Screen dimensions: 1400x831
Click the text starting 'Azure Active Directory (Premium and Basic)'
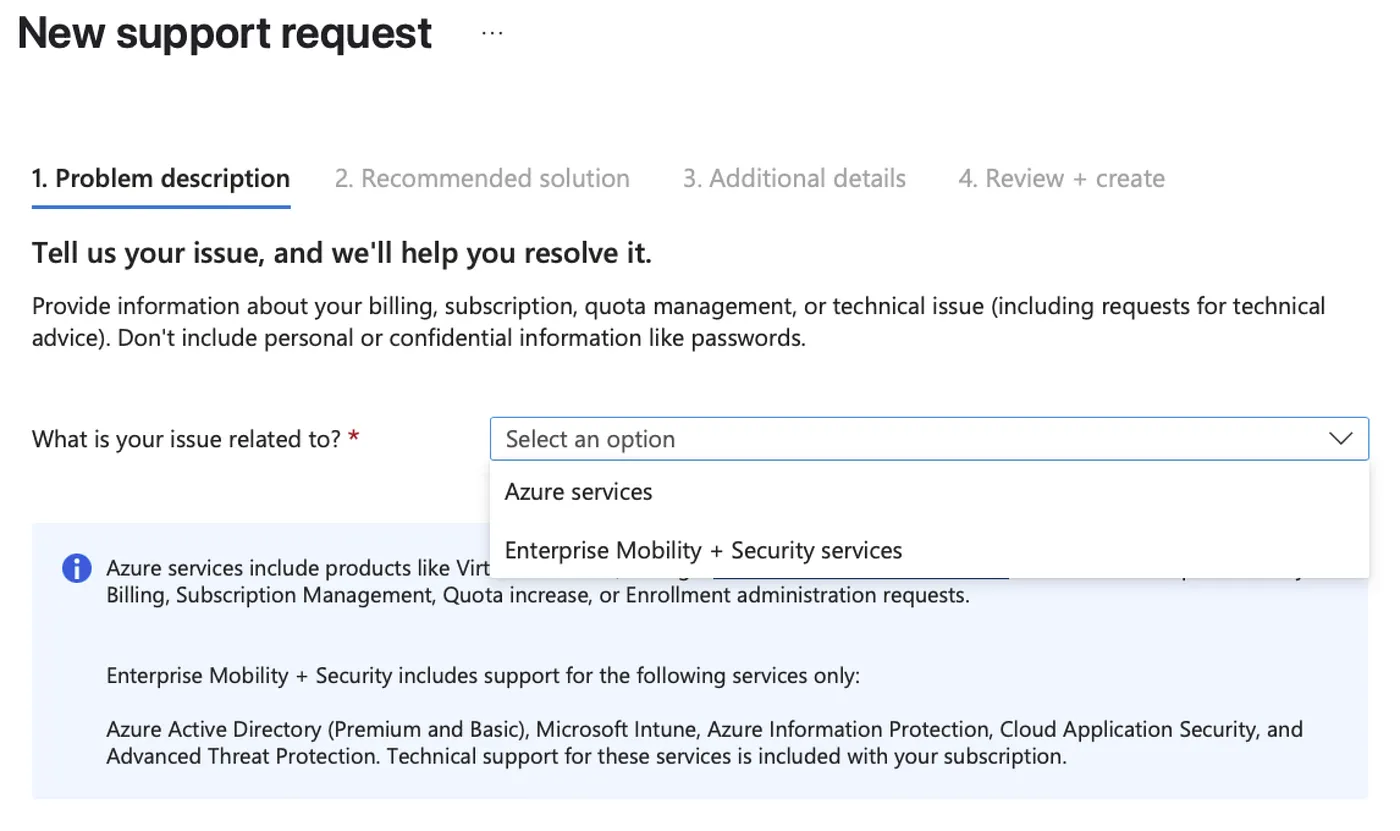point(705,742)
